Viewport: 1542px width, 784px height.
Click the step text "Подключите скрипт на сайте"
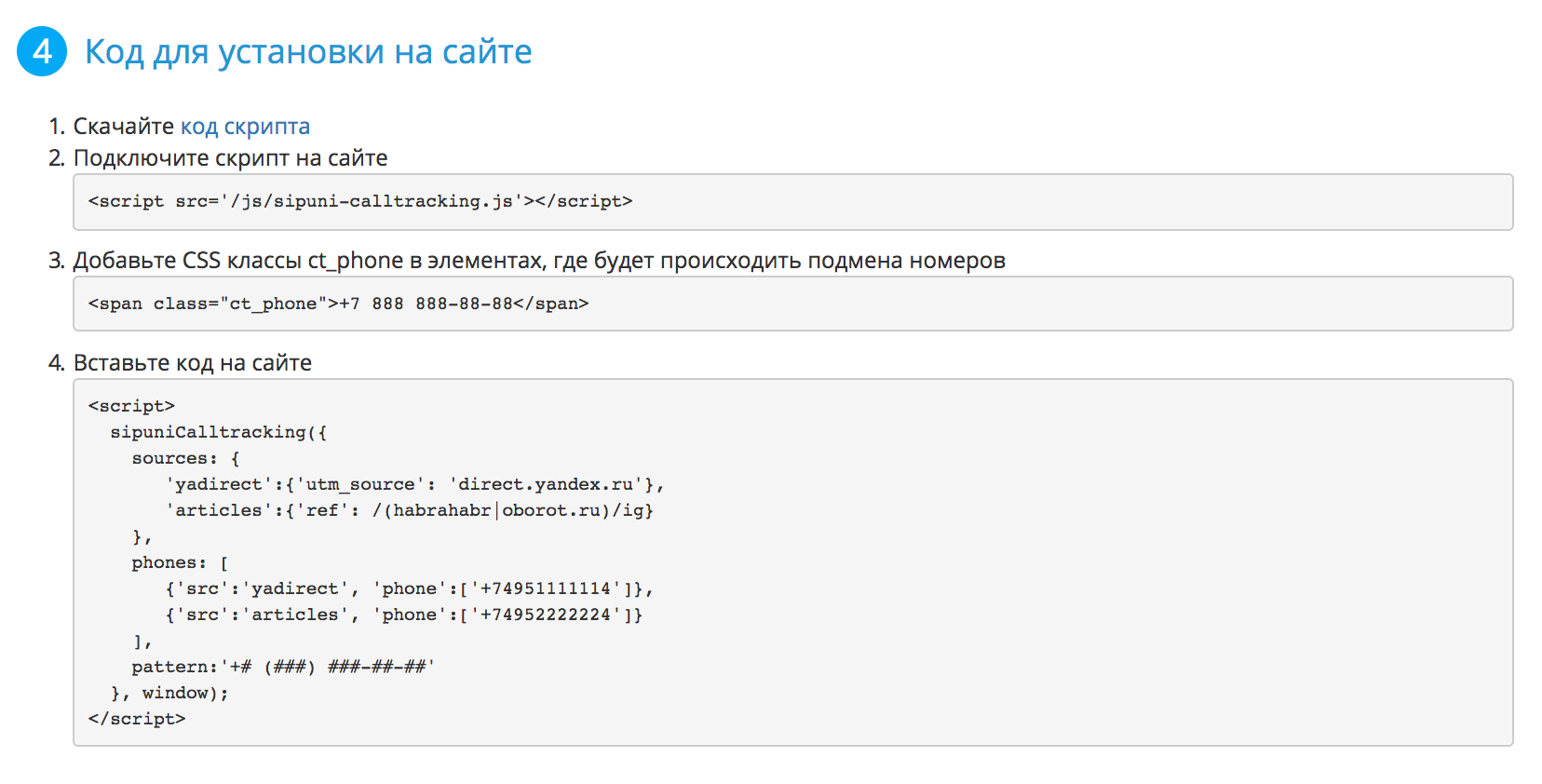pos(230,158)
